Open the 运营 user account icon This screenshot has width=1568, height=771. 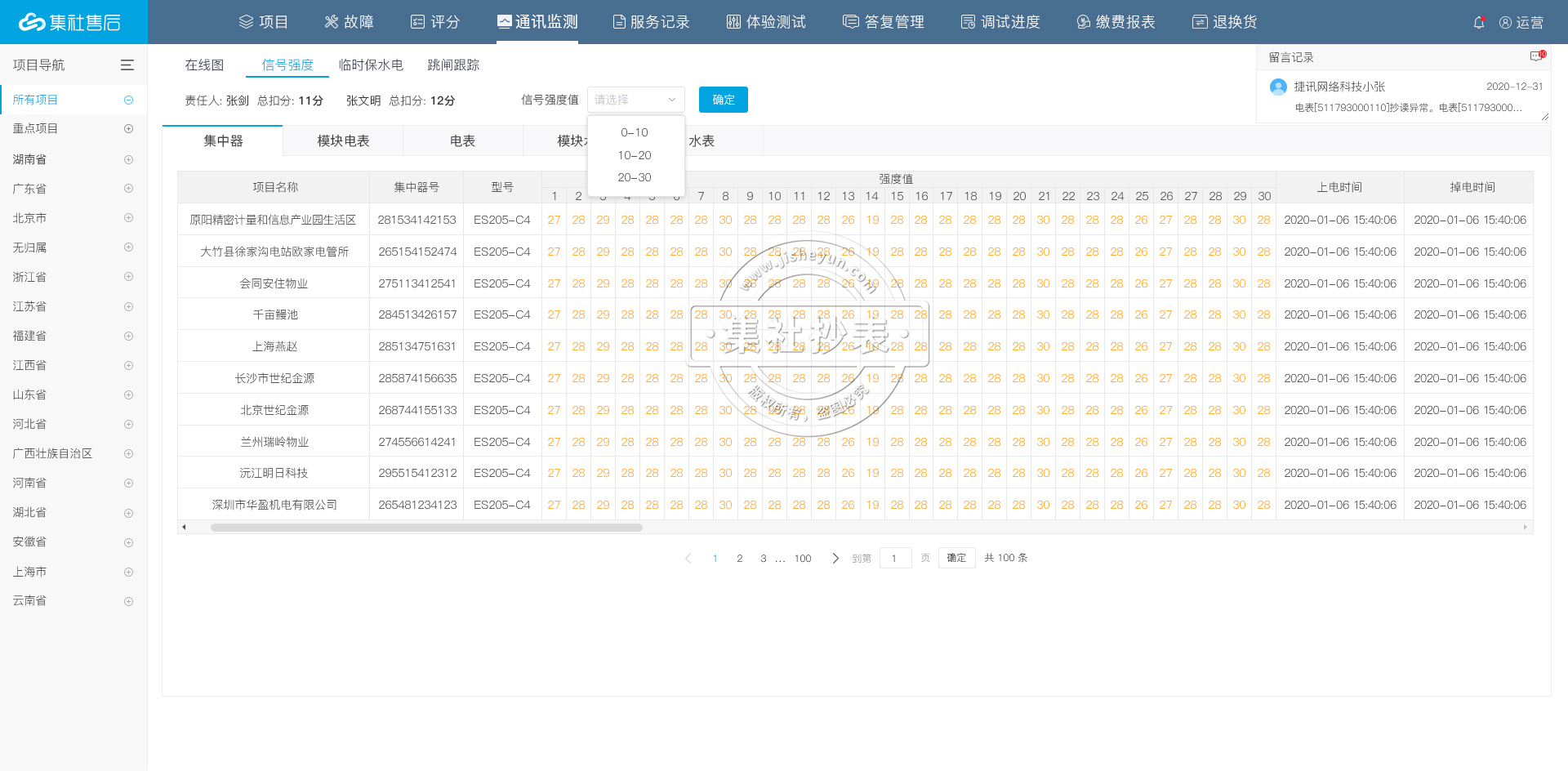pyautogui.click(x=1505, y=23)
